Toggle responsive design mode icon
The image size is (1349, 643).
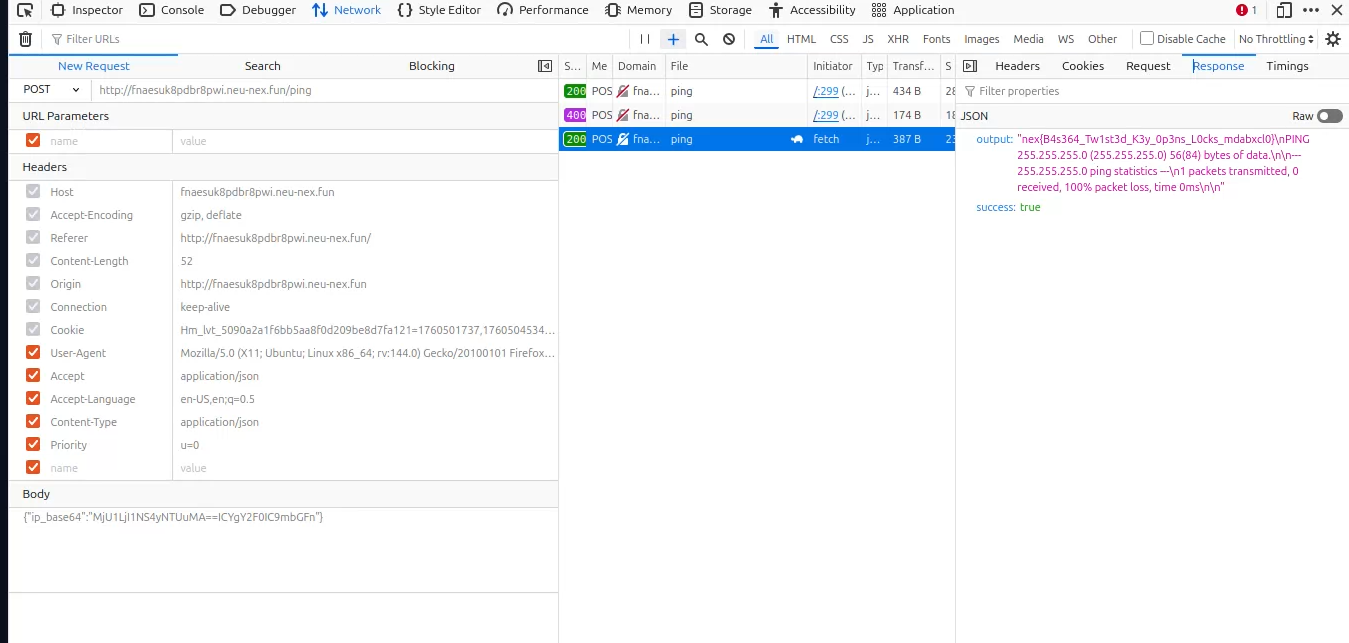click(x=1284, y=10)
